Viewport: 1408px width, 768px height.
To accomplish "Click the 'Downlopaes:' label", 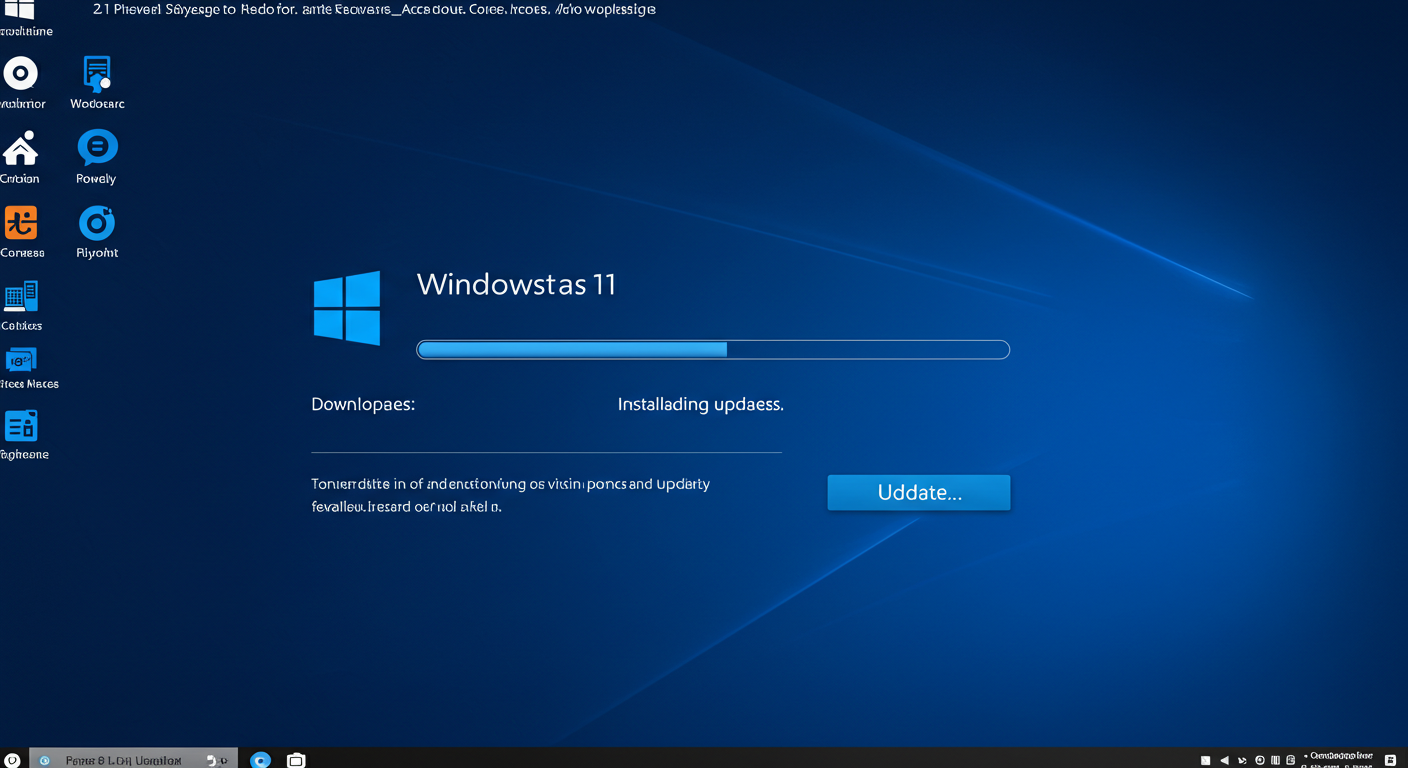I will (x=363, y=405).
